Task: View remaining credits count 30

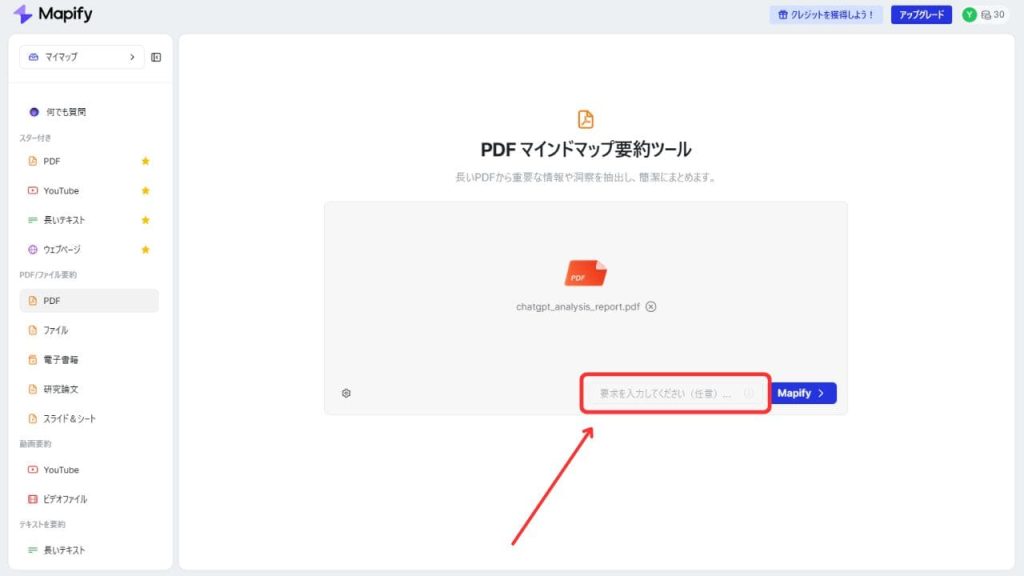Action: pyautogui.click(x=993, y=14)
